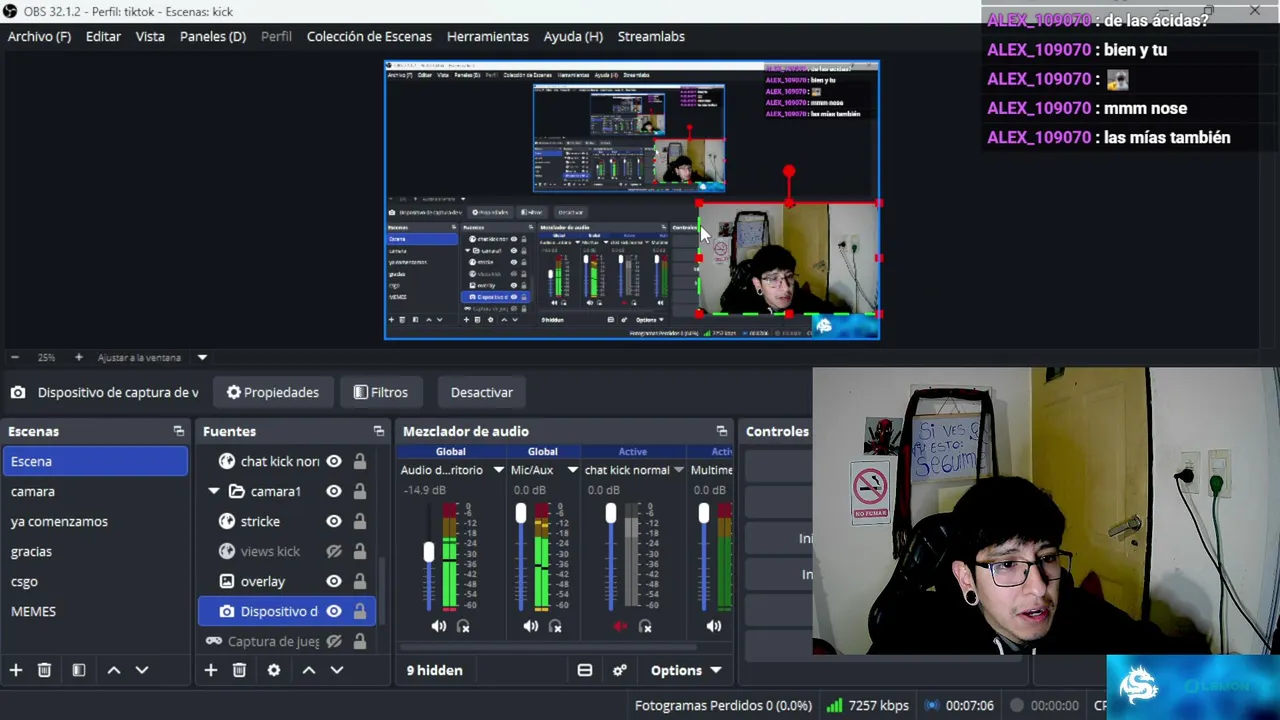This screenshot has height=720, width=1280.
Task: Open the mixer Options dropdown
Action: click(686, 670)
